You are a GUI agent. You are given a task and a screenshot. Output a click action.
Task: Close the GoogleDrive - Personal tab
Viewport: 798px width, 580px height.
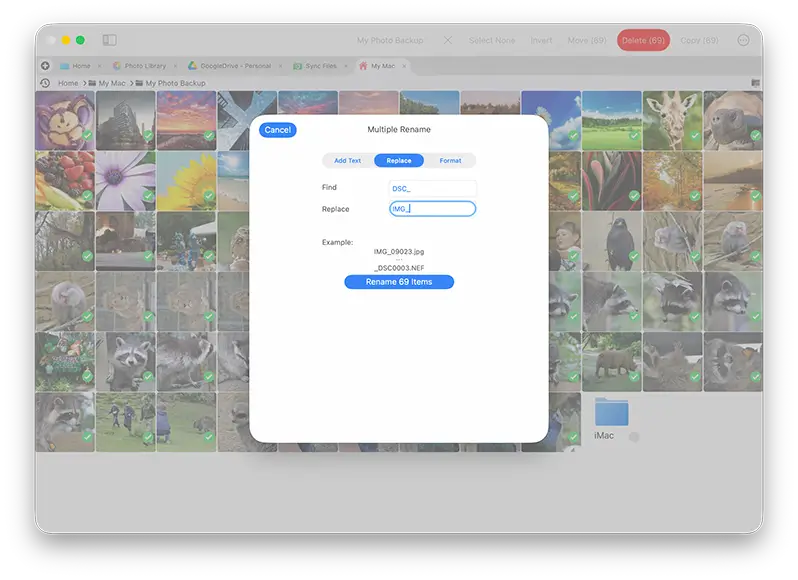pyautogui.click(x=280, y=66)
